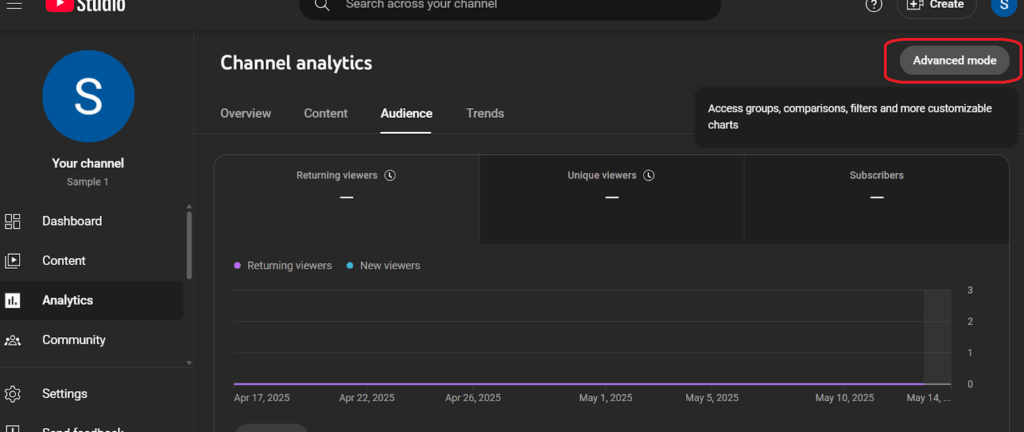Open the hamburger navigation menu
Viewport: 1024px width, 432px height.
pyautogui.click(x=14, y=5)
